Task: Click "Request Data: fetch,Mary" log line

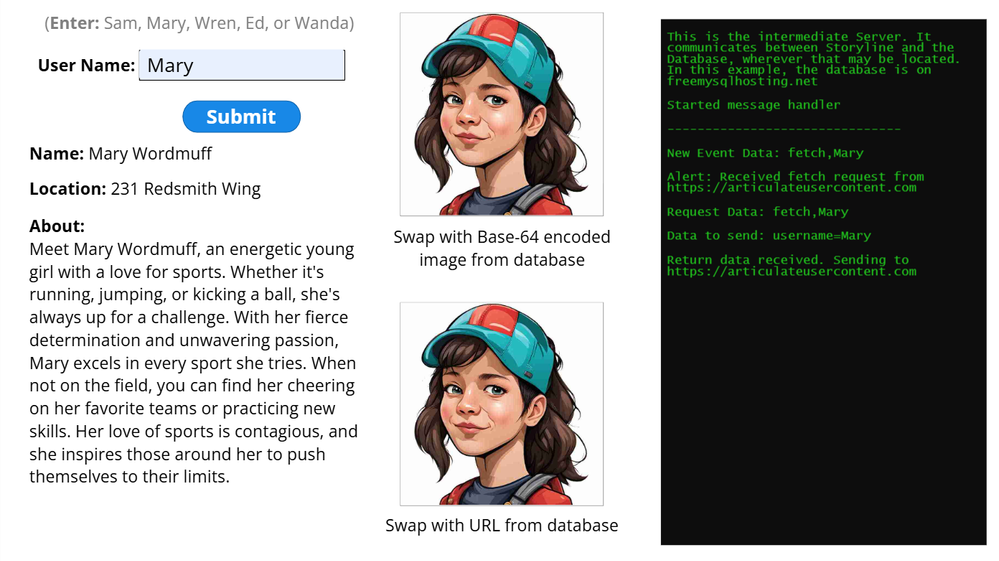Action: (757, 212)
